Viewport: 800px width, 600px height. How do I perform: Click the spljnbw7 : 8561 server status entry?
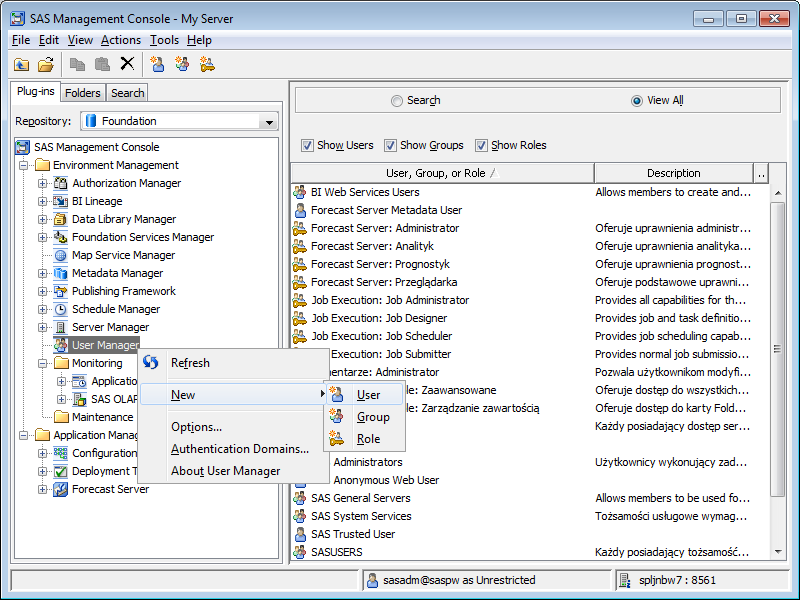tap(702, 580)
